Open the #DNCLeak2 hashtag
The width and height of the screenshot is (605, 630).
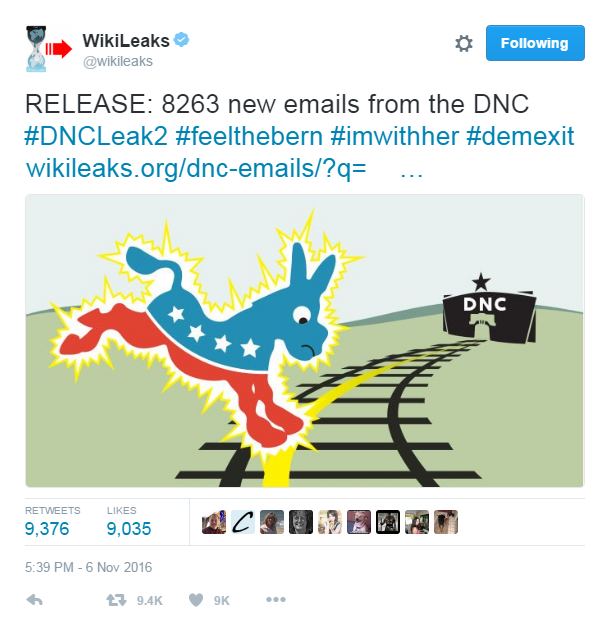(x=96, y=136)
